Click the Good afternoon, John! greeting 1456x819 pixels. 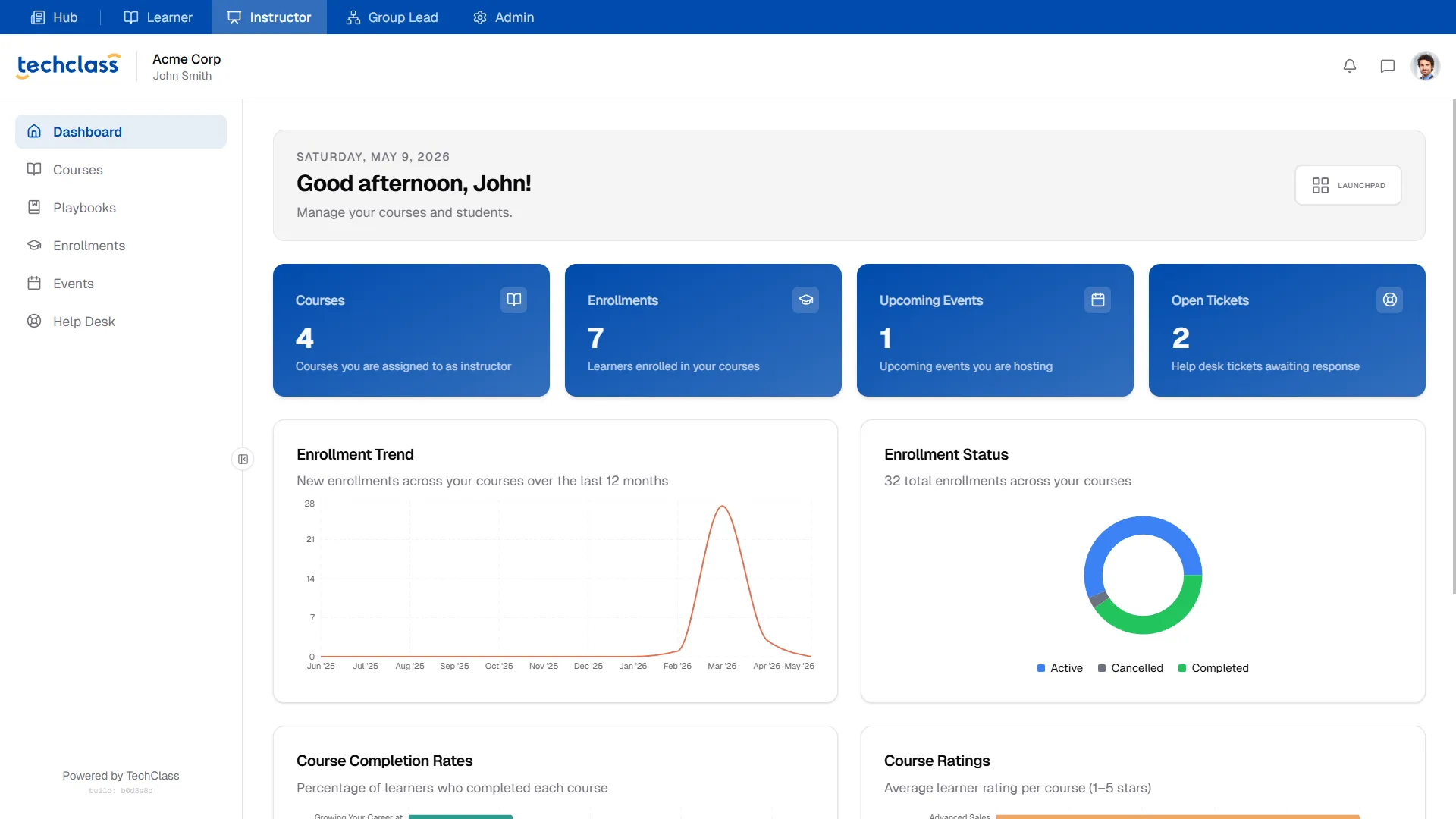pos(413,184)
